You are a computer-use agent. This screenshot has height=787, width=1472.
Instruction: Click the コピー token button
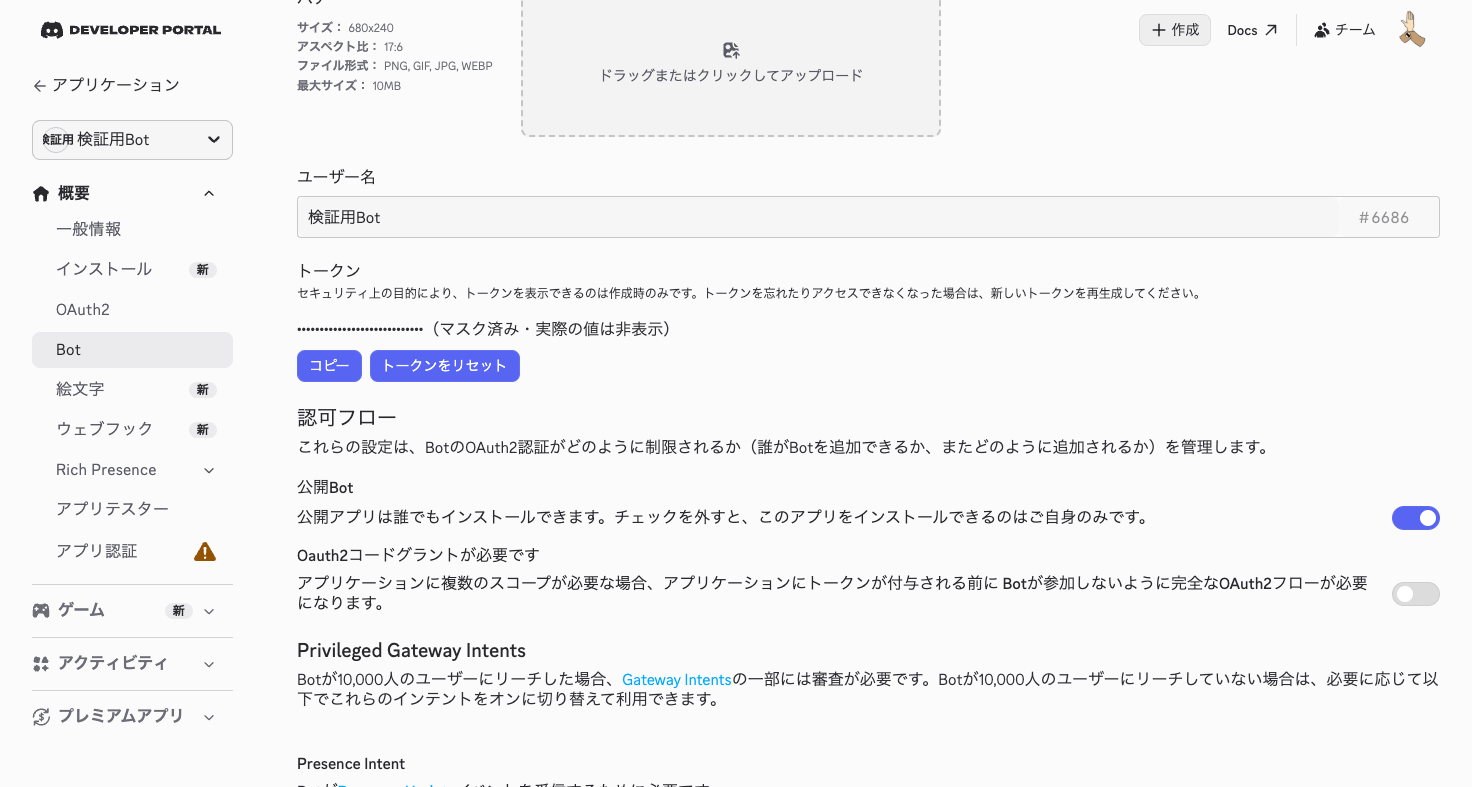(329, 366)
